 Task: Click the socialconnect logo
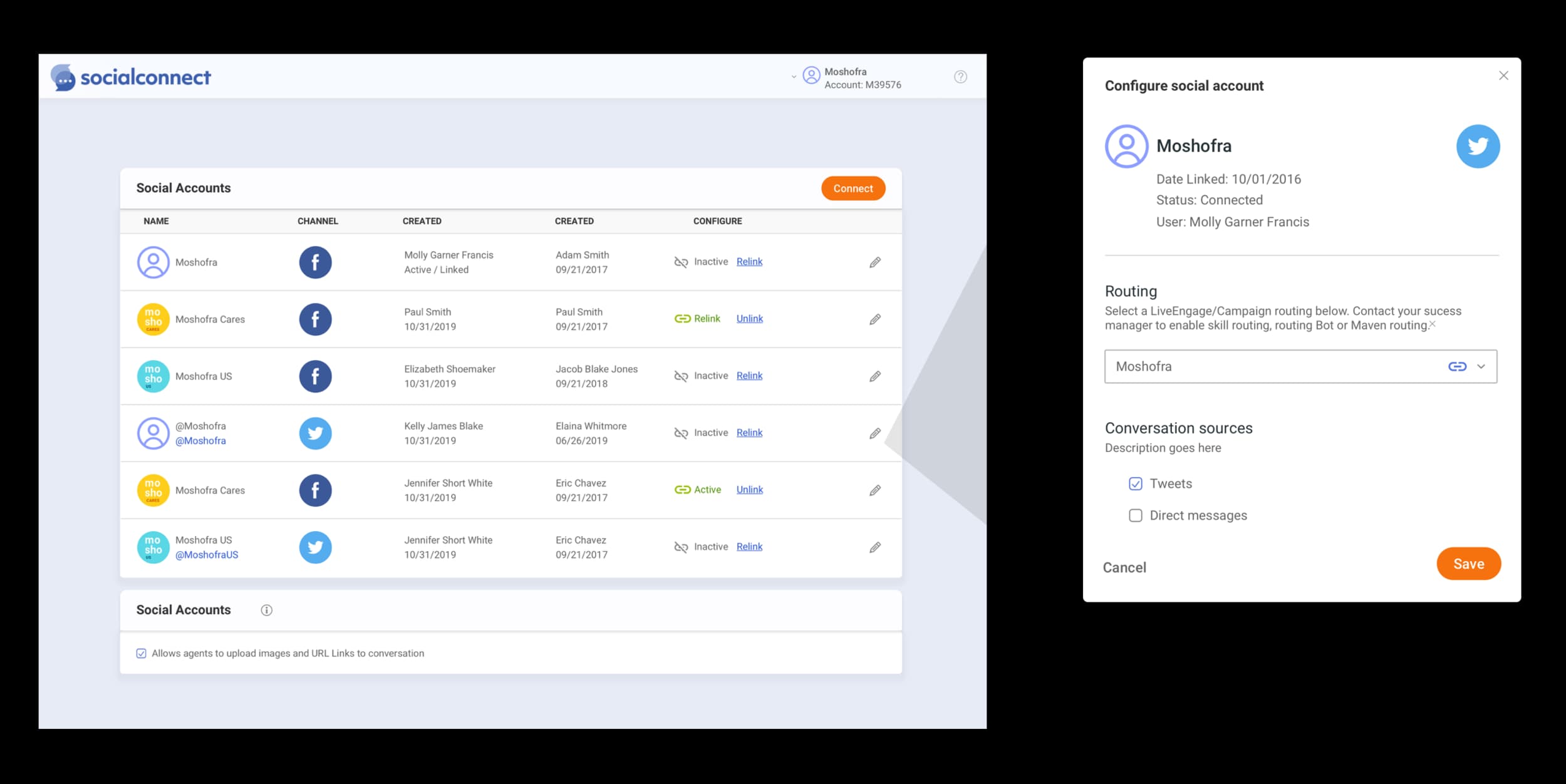pyautogui.click(x=131, y=77)
